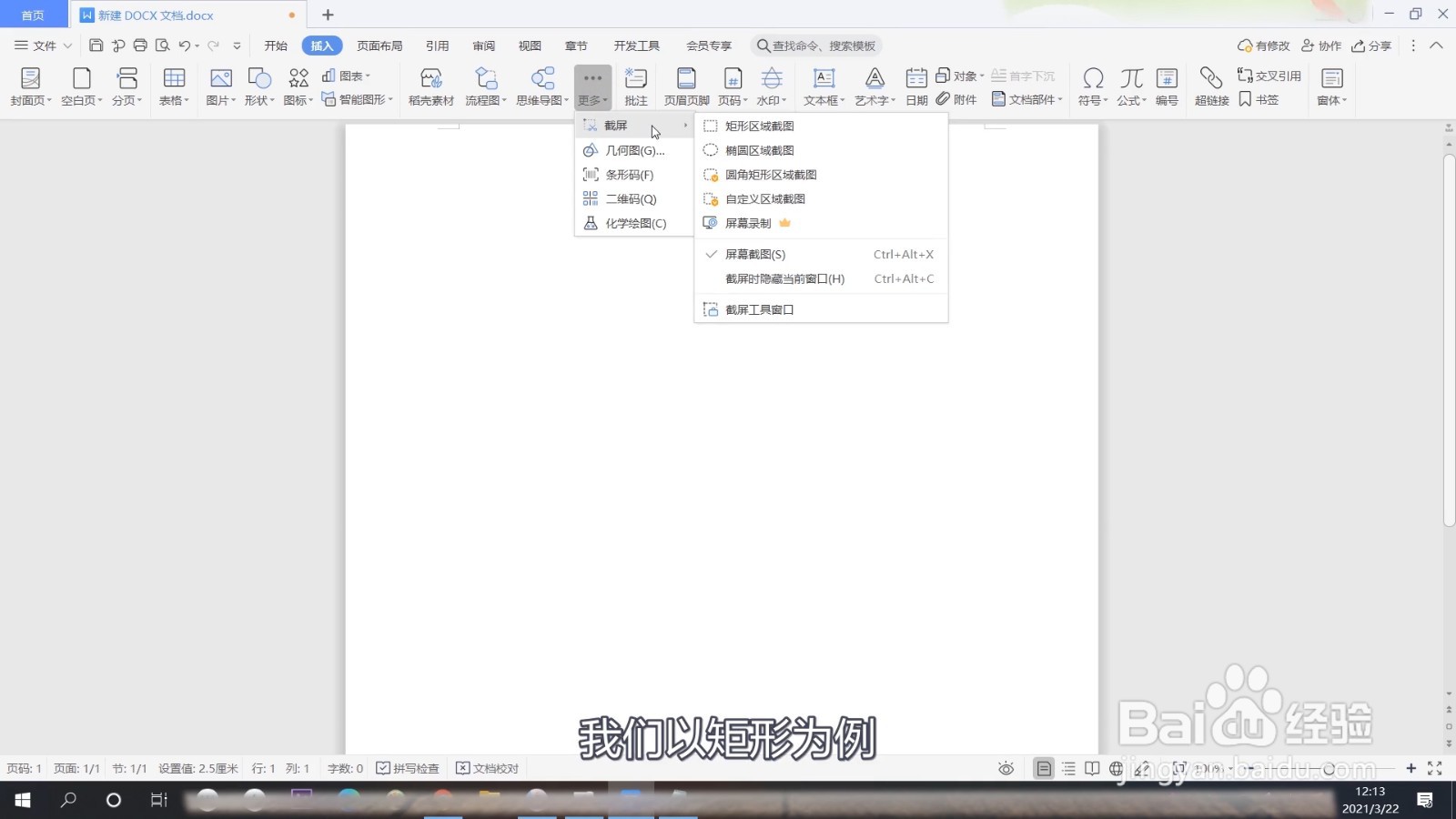
Task: Click the save icon in quick toolbar
Action: [96, 45]
